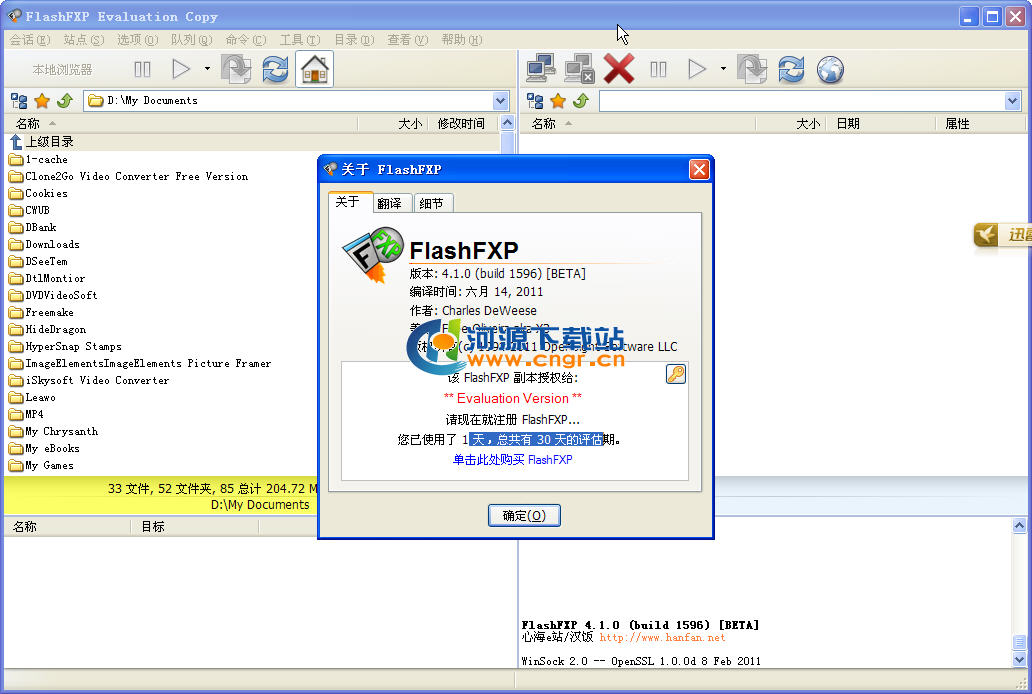This screenshot has width=1032, height=694.
Task: Click the key registration icon
Action: pyautogui.click(x=676, y=374)
